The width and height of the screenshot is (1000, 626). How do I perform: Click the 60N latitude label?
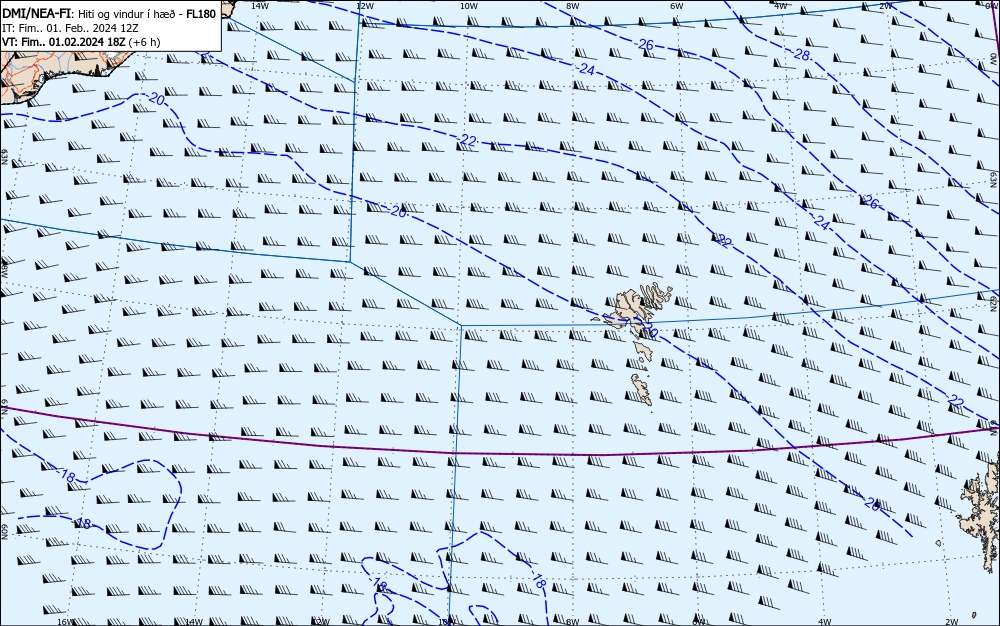[4, 532]
